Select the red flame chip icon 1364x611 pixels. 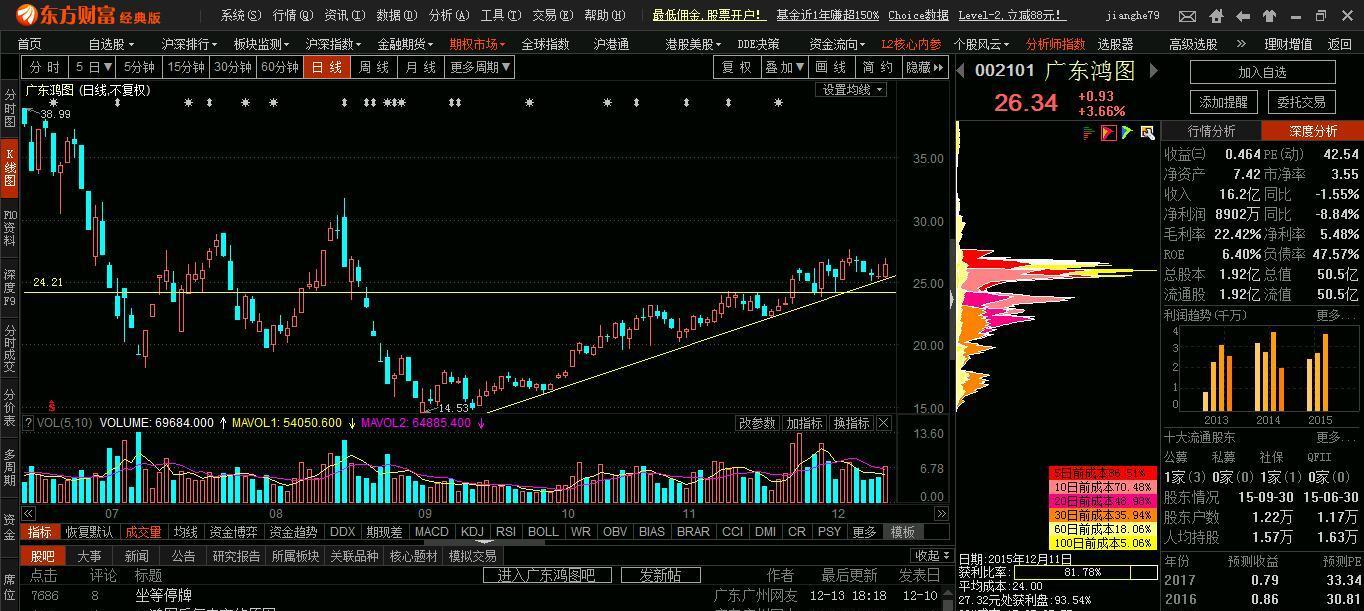pyautogui.click(x=1108, y=133)
